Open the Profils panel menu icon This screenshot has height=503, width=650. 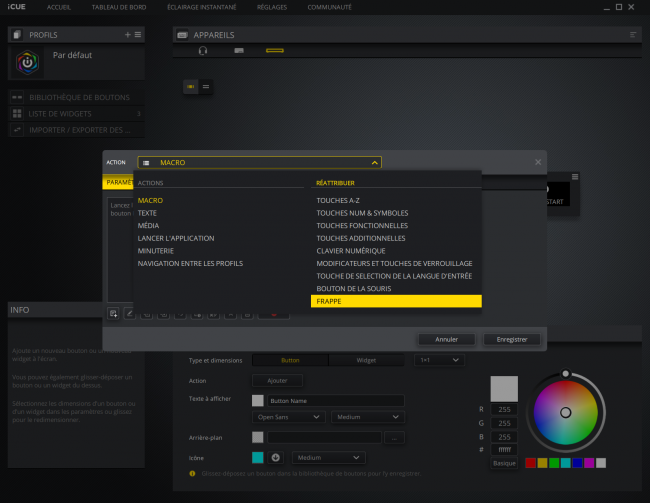(x=138, y=35)
